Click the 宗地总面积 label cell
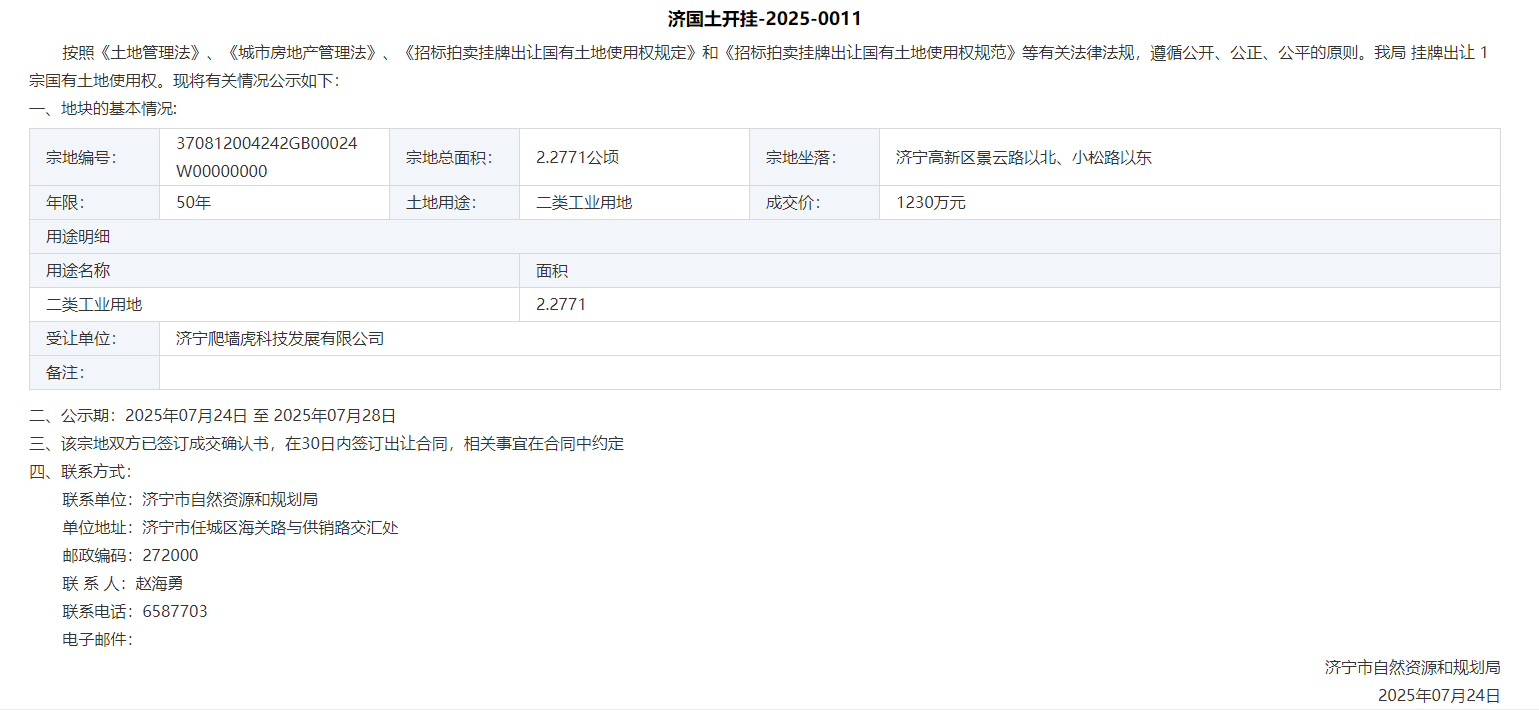1539x710 pixels. (x=455, y=157)
